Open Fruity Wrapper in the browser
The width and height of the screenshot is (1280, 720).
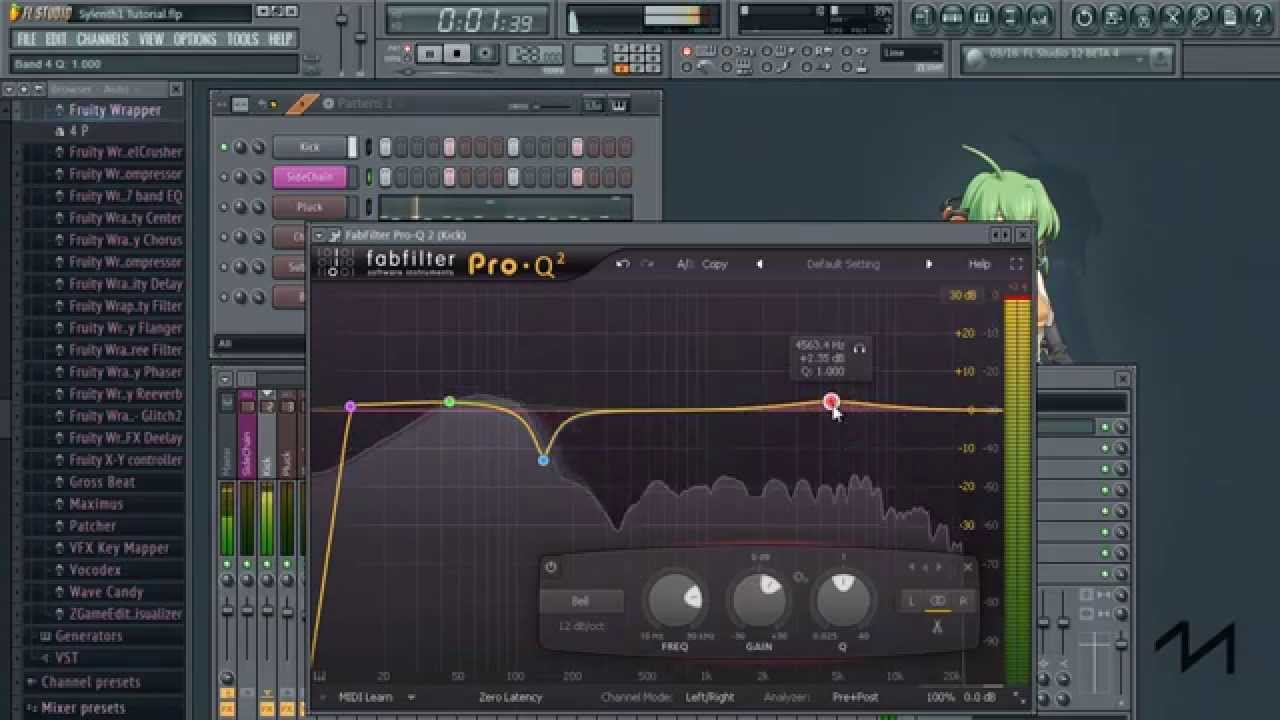click(x=114, y=110)
